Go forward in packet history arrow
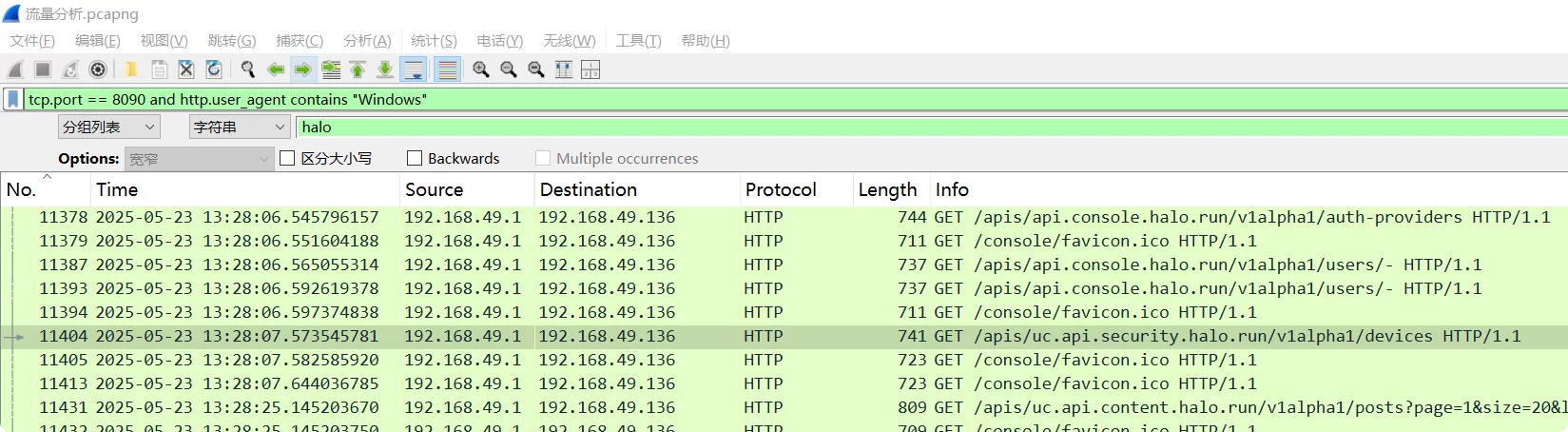1568x432 pixels. coord(303,69)
